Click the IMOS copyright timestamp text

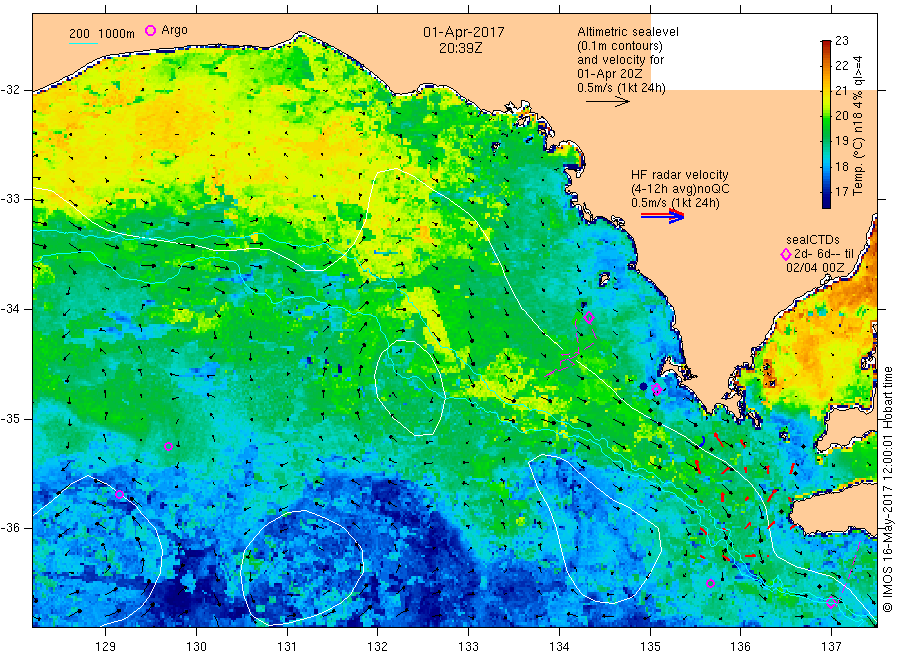coord(887,489)
